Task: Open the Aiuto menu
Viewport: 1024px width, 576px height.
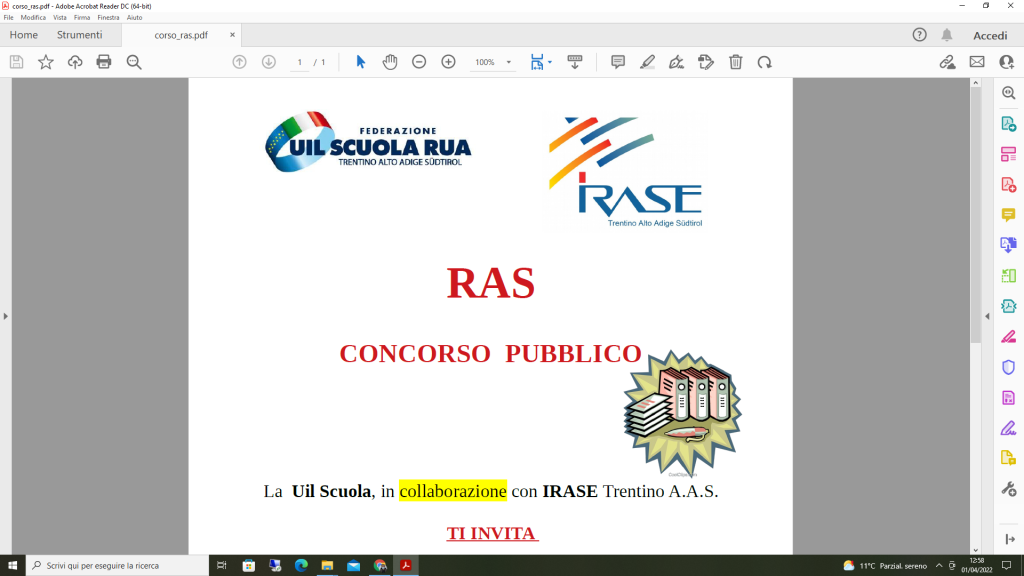Action: coord(135,18)
